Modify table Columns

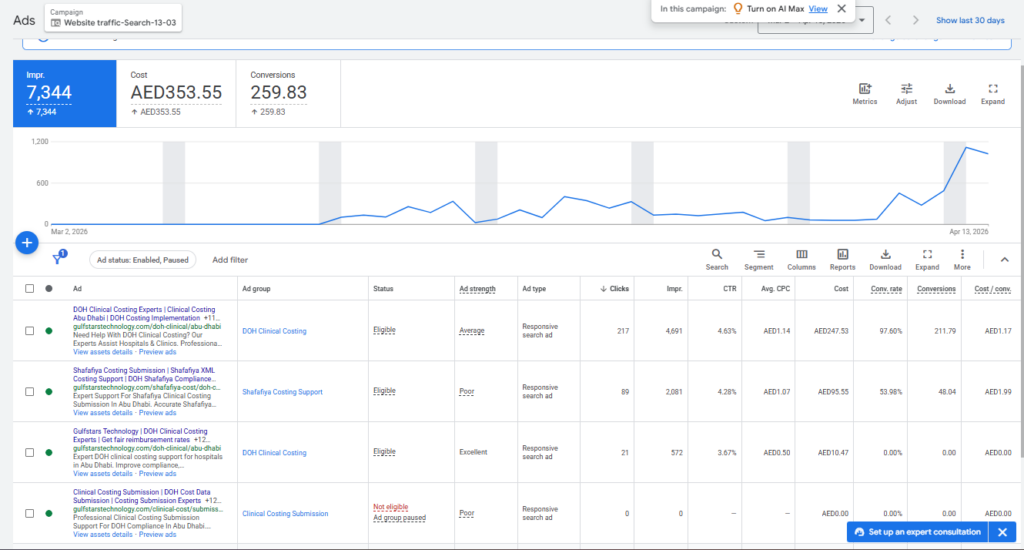(x=801, y=259)
